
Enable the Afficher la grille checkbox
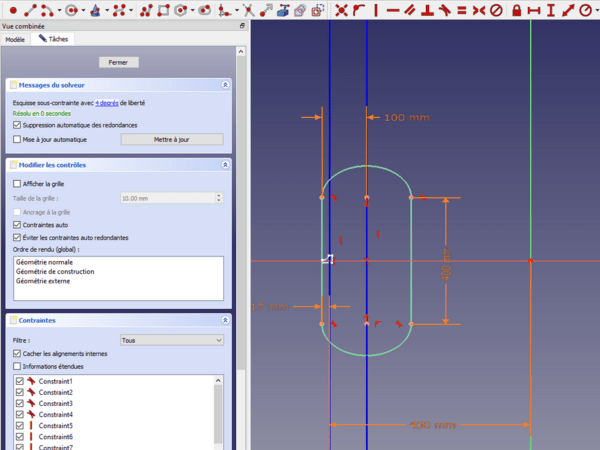17,184
